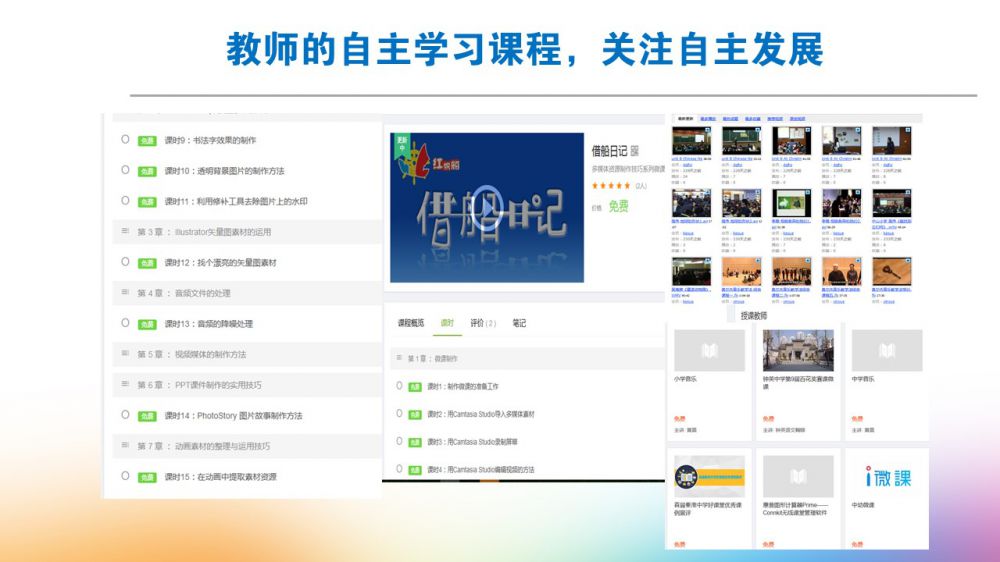Select the radio circle for 课时13

[x=125, y=323]
